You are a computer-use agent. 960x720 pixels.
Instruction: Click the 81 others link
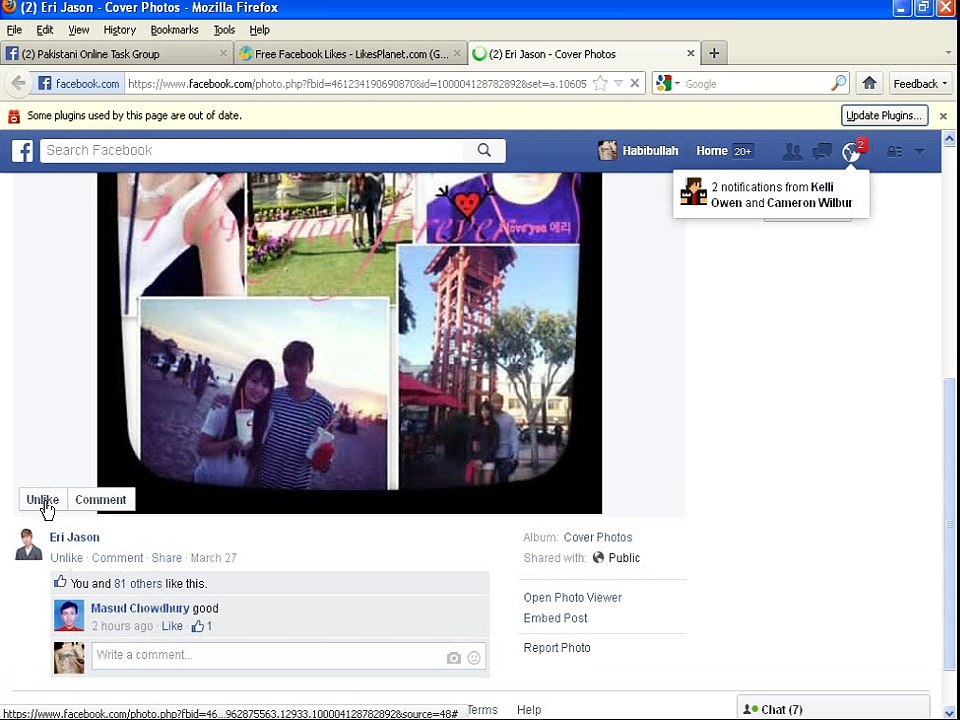[x=138, y=583]
